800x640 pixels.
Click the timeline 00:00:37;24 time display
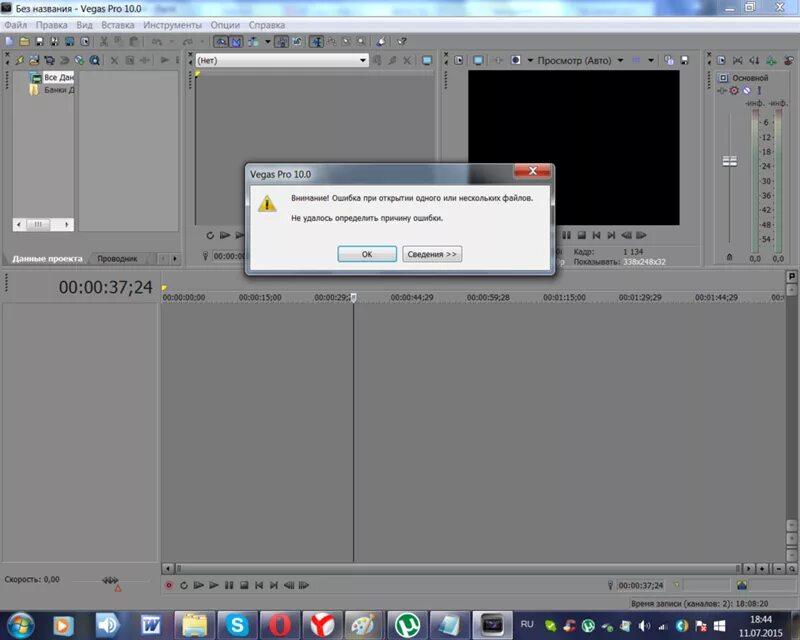pyautogui.click(x=105, y=287)
